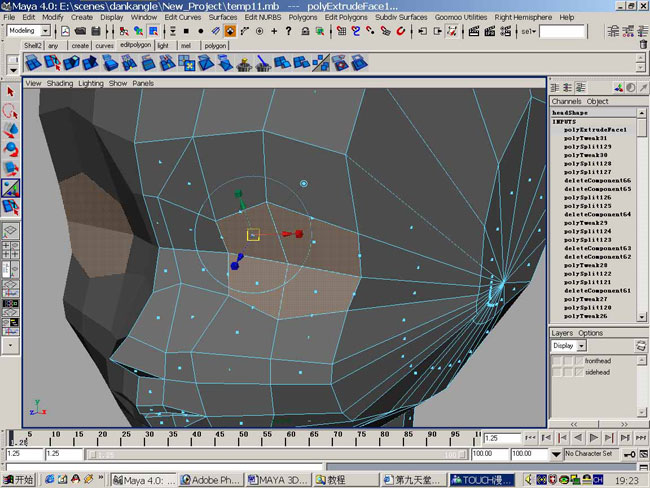The width and height of the screenshot is (650, 488).
Task: Click the IPR render clapboard icon
Action: (490, 31)
